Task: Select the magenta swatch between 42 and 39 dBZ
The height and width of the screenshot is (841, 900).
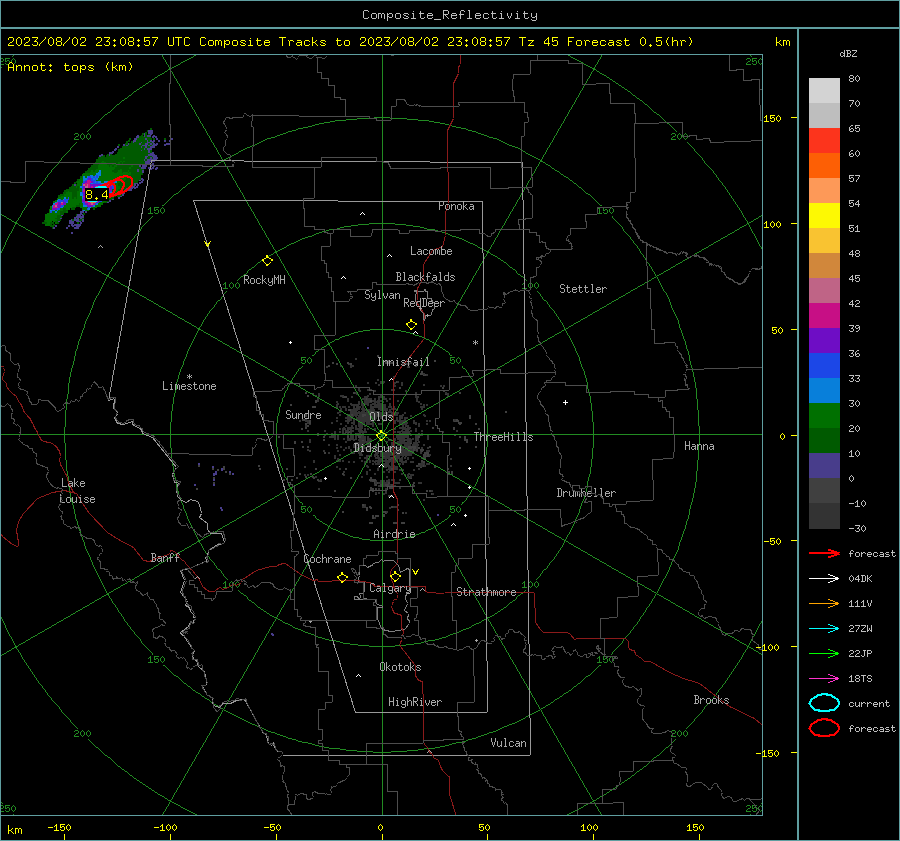Action: [824, 316]
